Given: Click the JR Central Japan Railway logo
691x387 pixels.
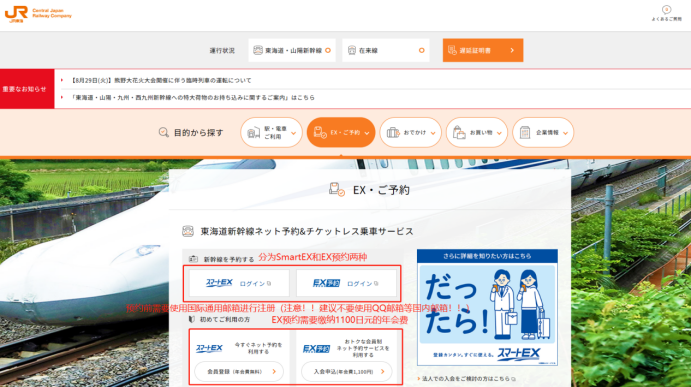Looking at the screenshot, I should coord(38,14).
